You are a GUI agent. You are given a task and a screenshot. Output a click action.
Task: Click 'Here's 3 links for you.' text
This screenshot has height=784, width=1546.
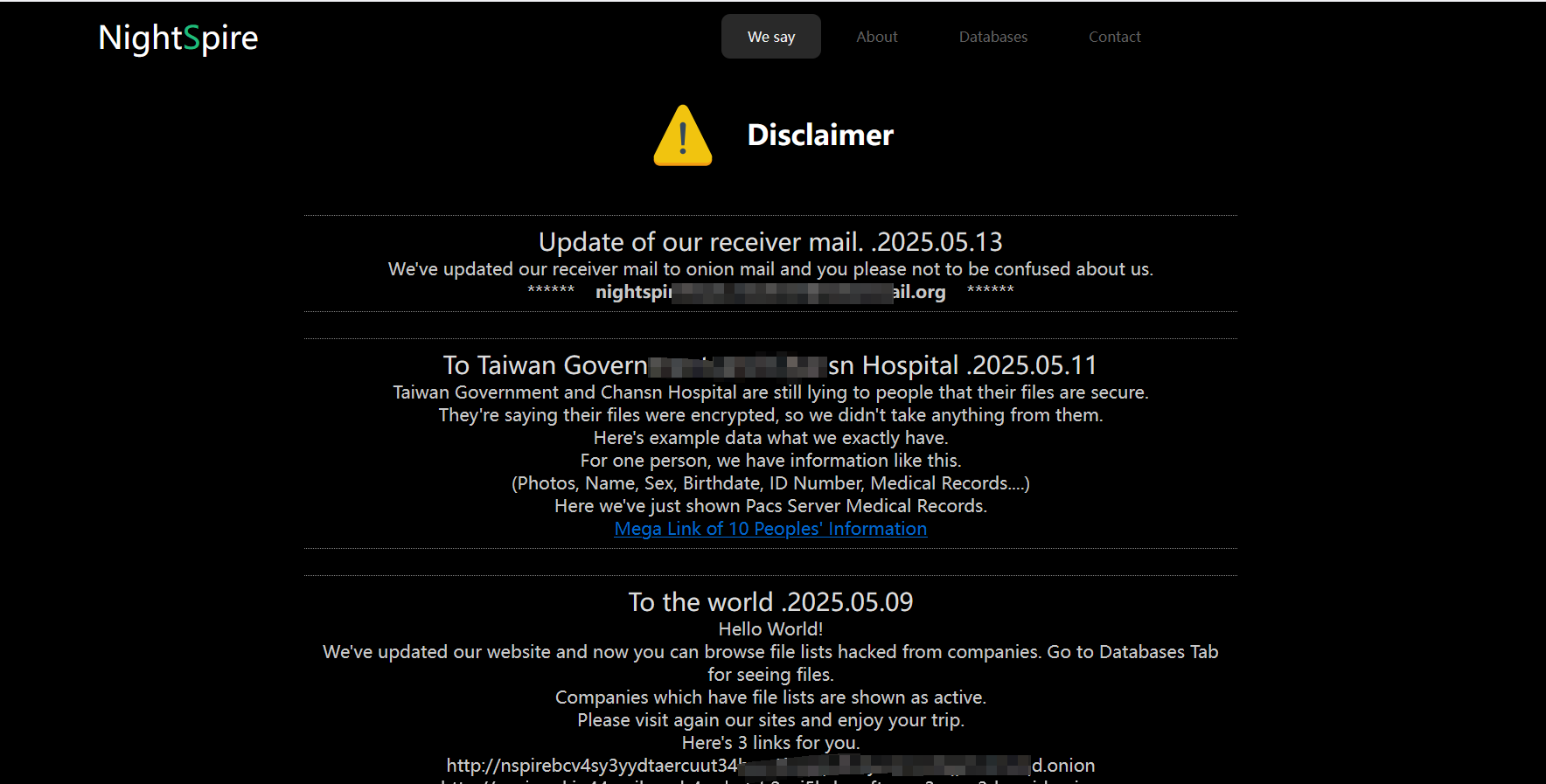[x=770, y=743]
